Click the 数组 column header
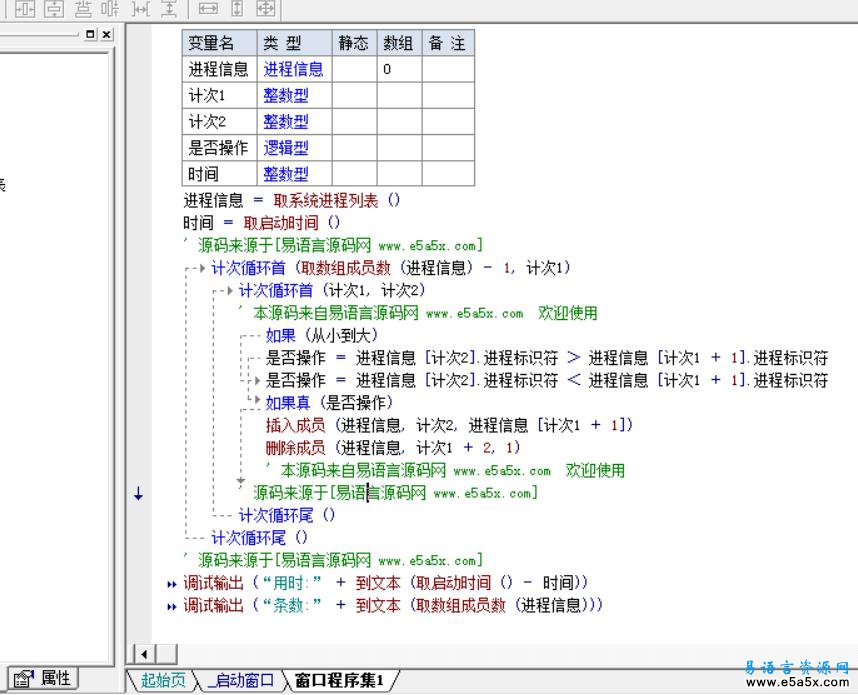This screenshot has height=695, width=858. [x=399, y=43]
